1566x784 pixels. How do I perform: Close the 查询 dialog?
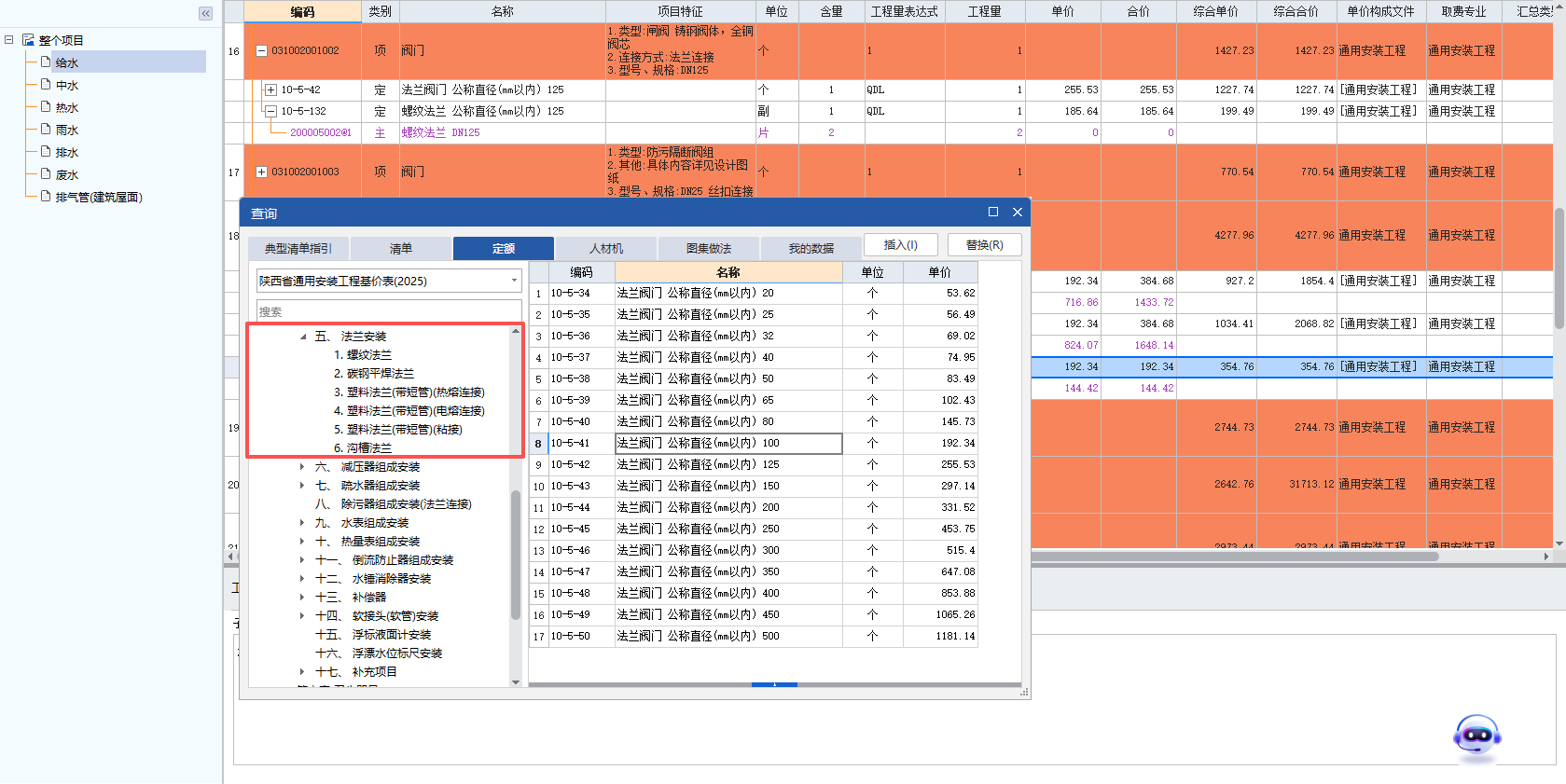pyautogui.click(x=1018, y=213)
